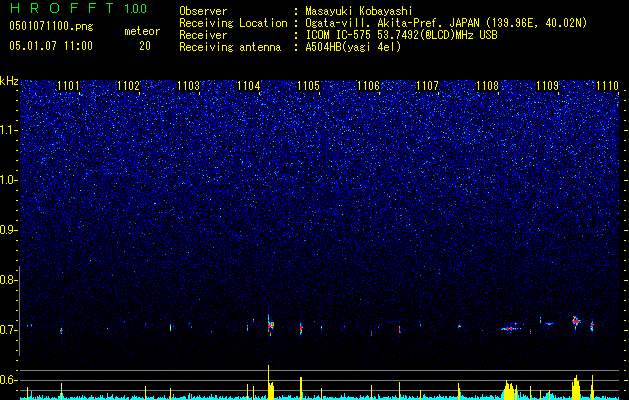This screenshot has height=400, width=629.
Task: Click the 0.6 kHz axis label
Action: 8,380
